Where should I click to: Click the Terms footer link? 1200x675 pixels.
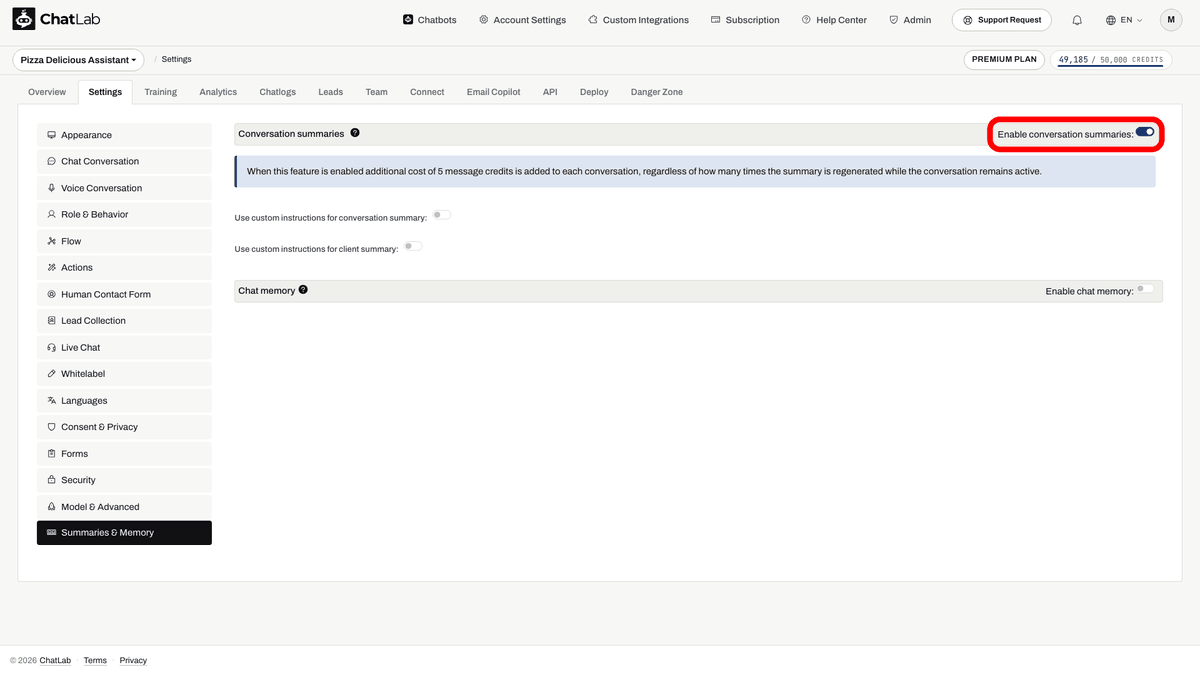[95, 660]
